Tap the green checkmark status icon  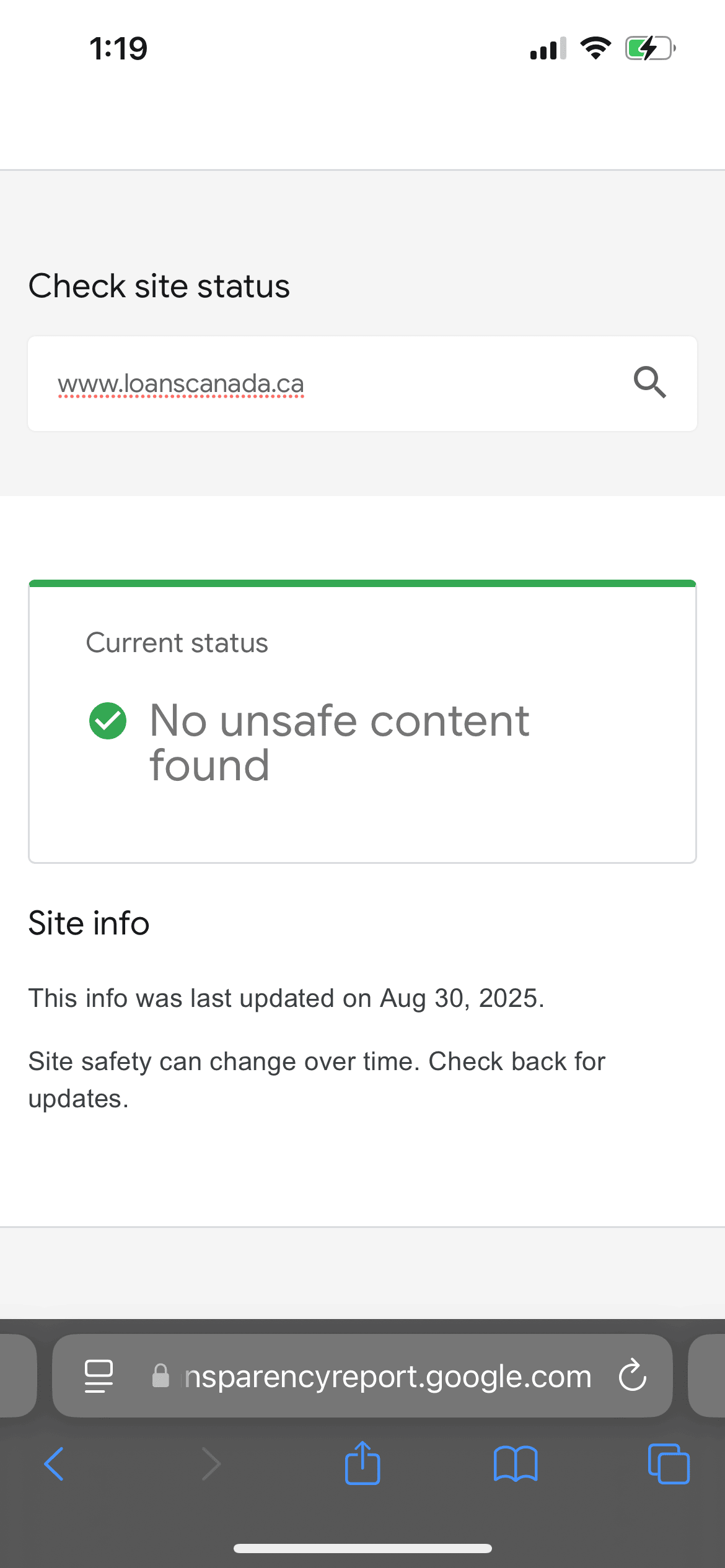[108, 721]
